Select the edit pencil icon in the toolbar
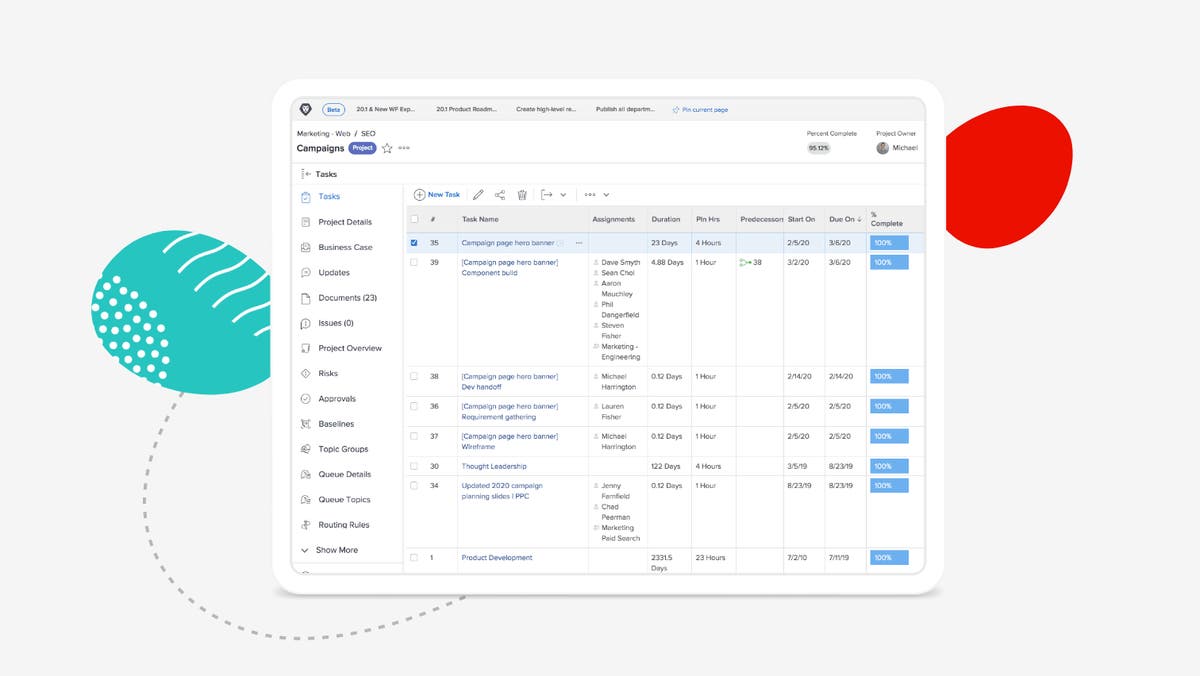 (478, 194)
